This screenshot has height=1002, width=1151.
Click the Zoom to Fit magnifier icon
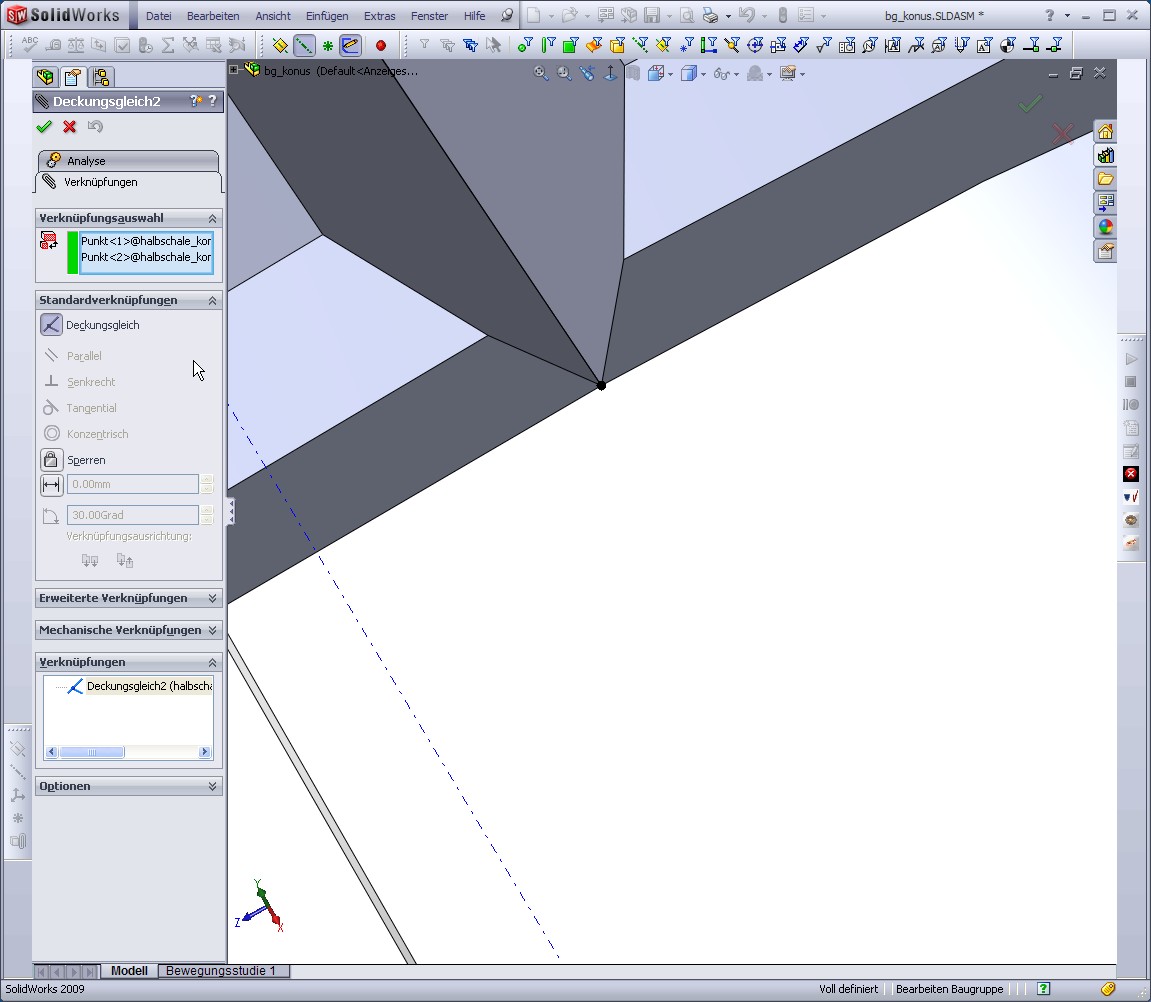(x=541, y=73)
